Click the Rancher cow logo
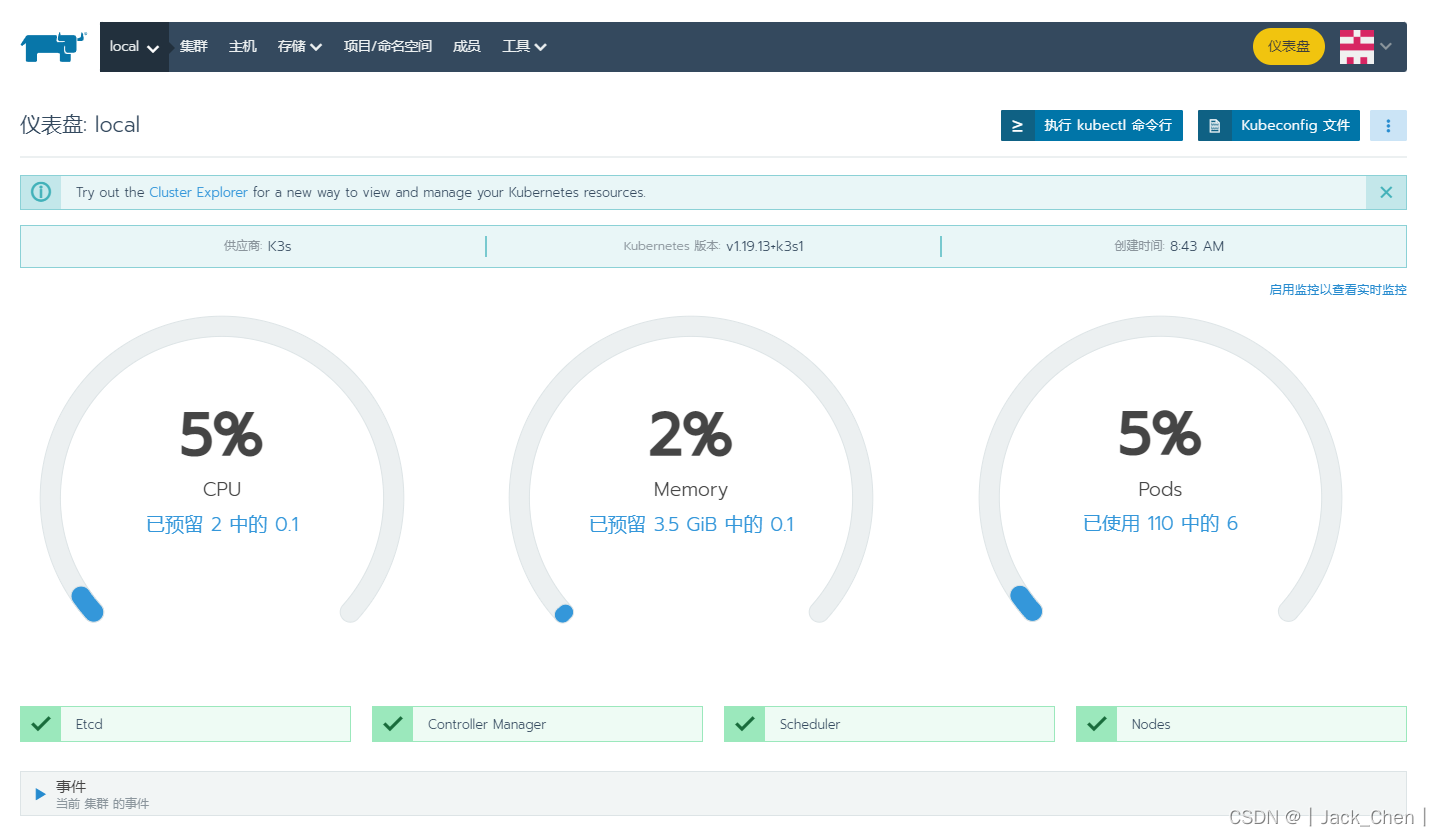 pyautogui.click(x=54, y=46)
